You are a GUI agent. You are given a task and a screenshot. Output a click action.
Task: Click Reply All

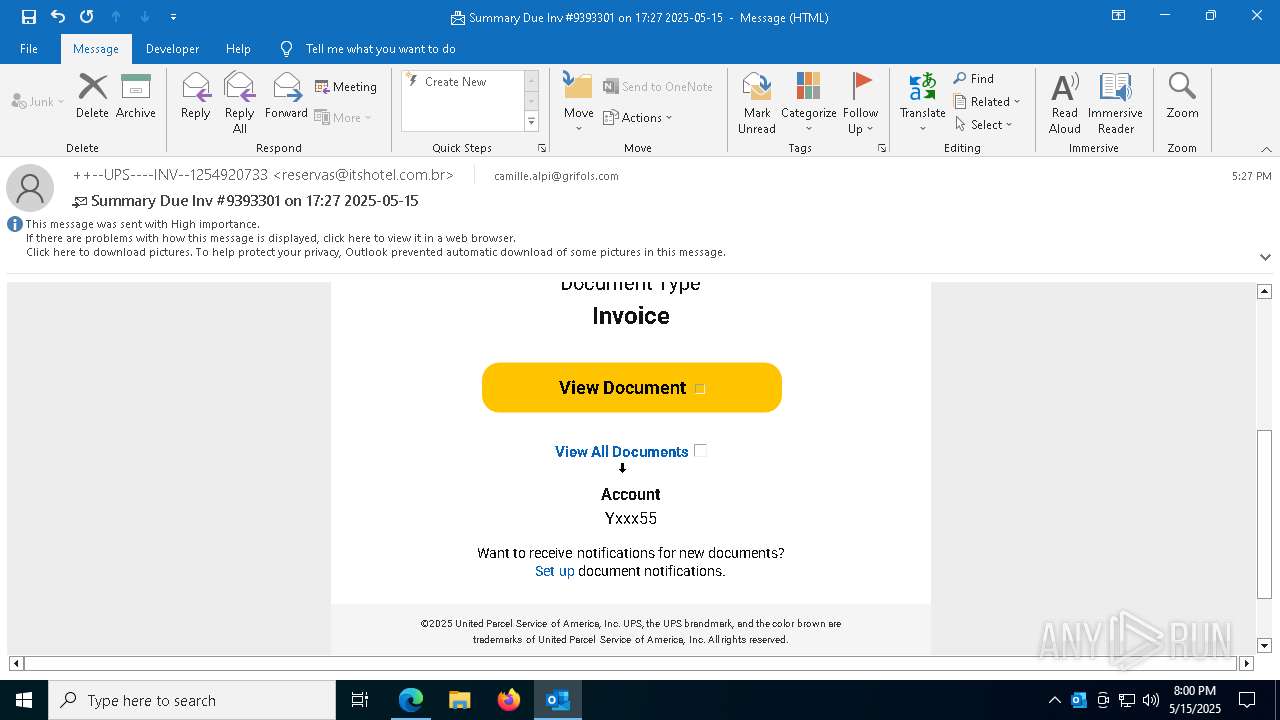pos(240,103)
